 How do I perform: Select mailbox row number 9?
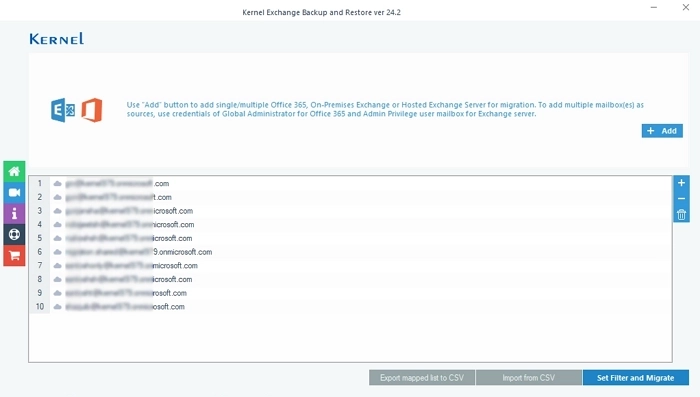click(x=350, y=293)
